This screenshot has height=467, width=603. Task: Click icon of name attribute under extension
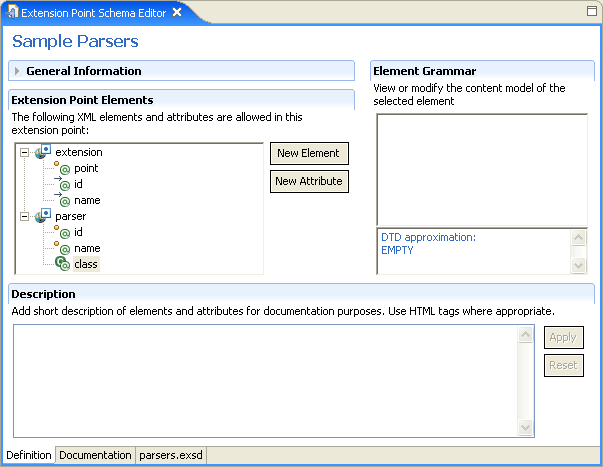coord(62,200)
